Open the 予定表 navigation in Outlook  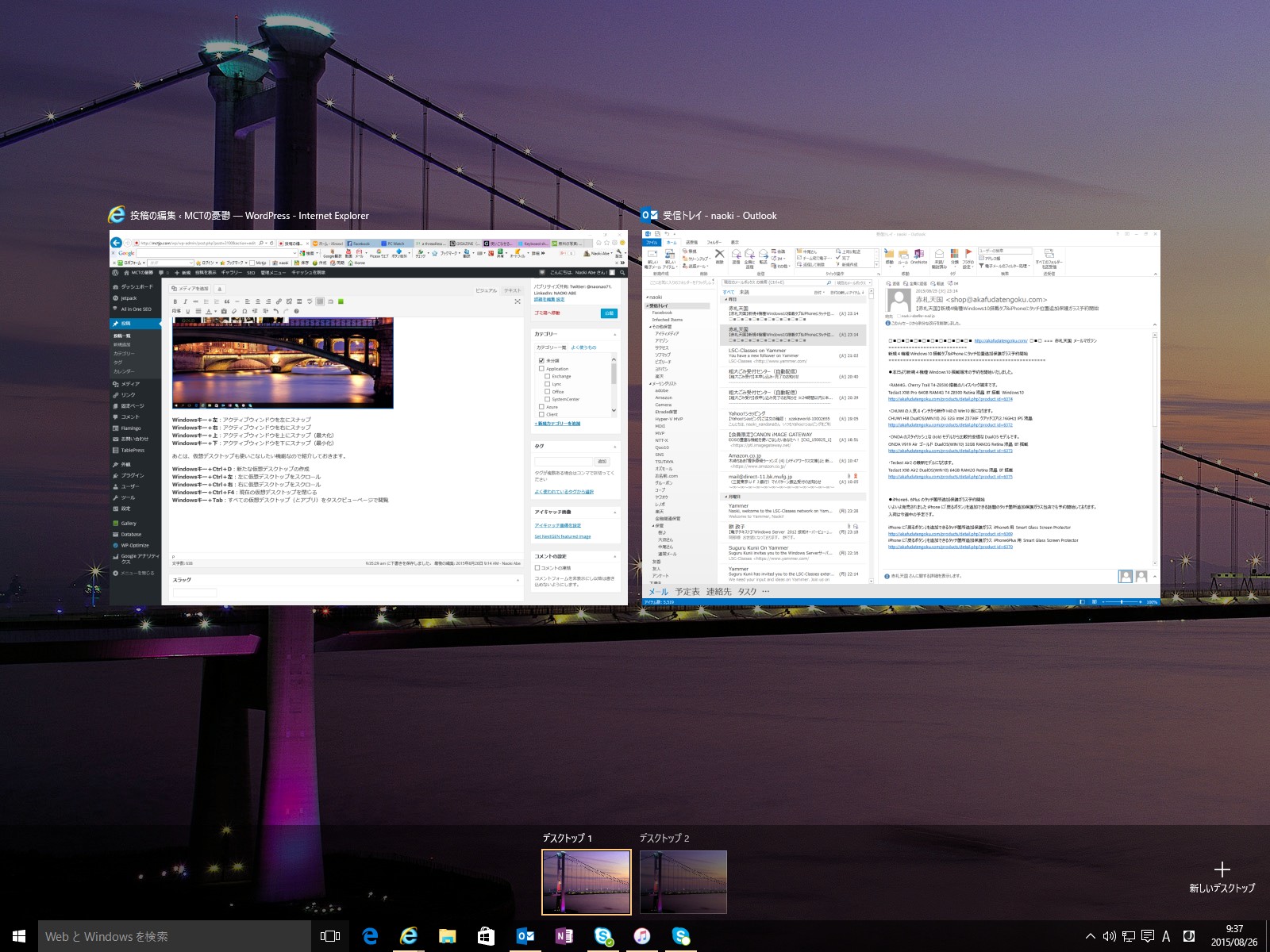point(687,592)
